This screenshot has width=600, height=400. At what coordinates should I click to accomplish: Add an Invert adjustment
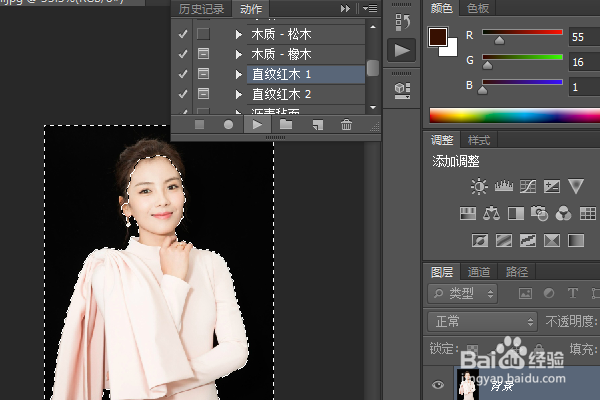[480, 241]
